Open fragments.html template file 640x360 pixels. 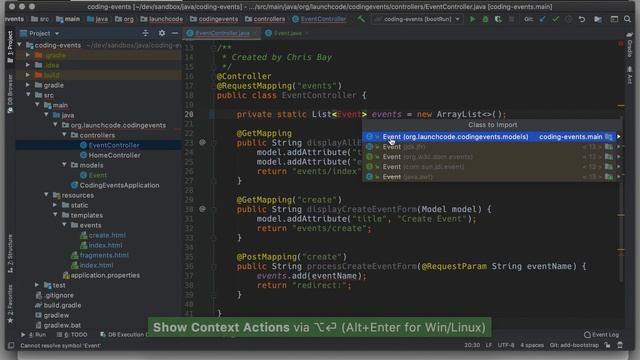(104, 255)
